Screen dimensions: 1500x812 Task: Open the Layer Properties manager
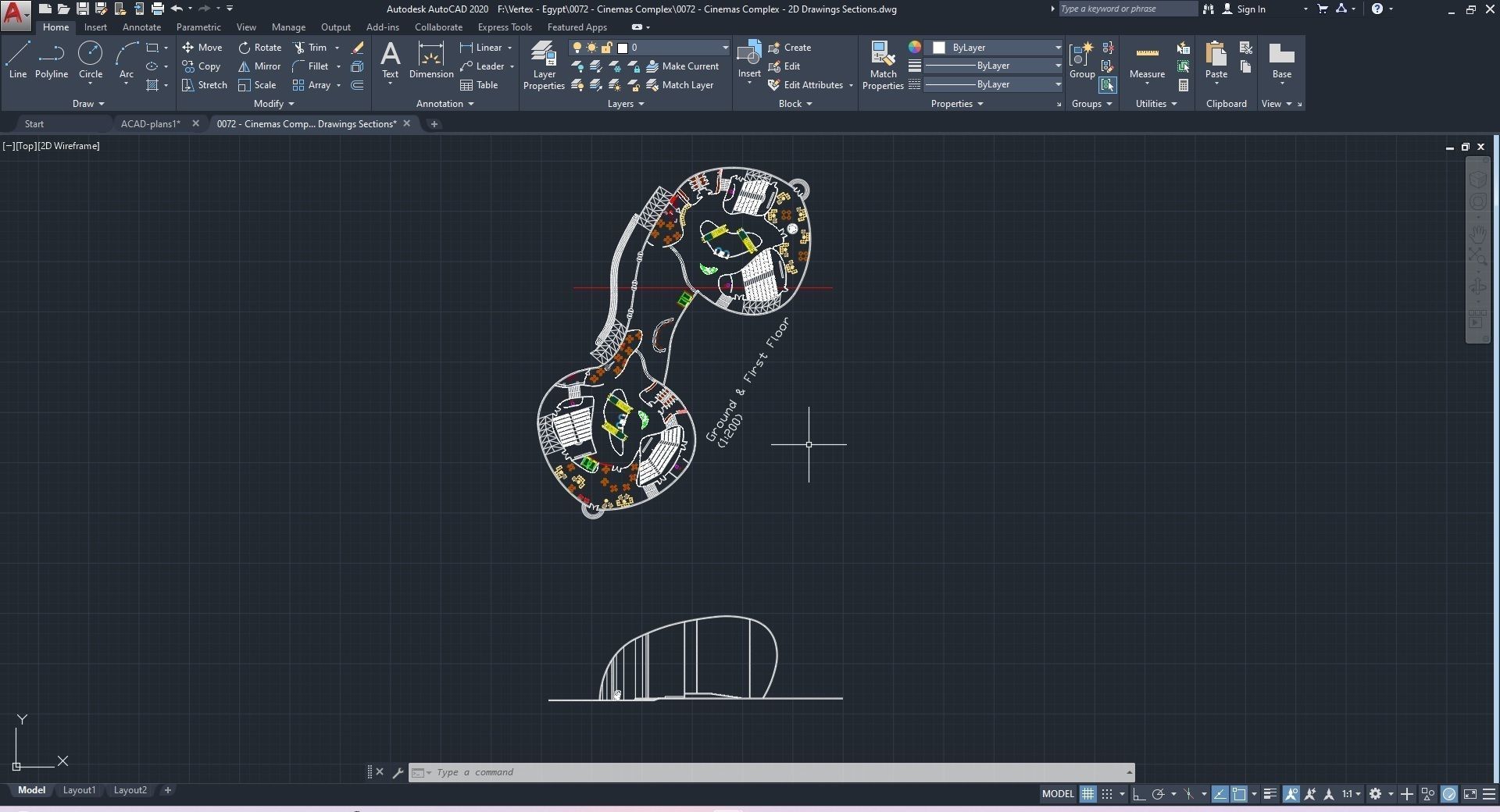coord(544,66)
